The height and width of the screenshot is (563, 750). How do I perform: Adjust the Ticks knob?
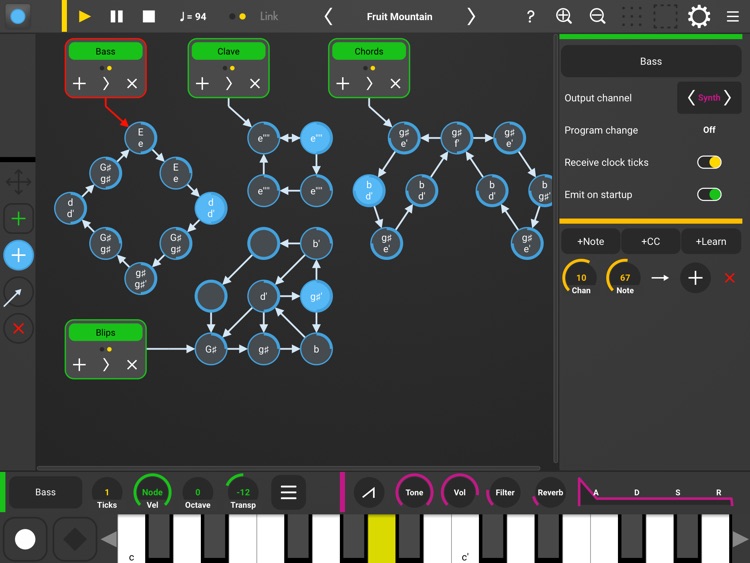pos(107,493)
